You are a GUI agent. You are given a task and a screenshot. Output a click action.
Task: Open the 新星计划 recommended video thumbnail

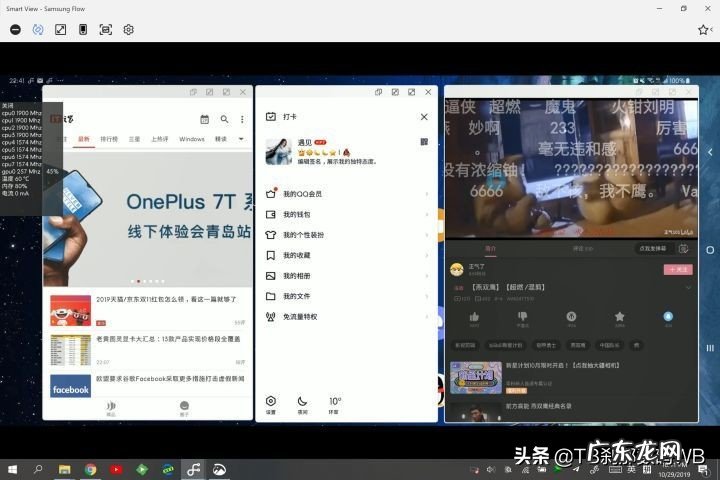[476, 378]
